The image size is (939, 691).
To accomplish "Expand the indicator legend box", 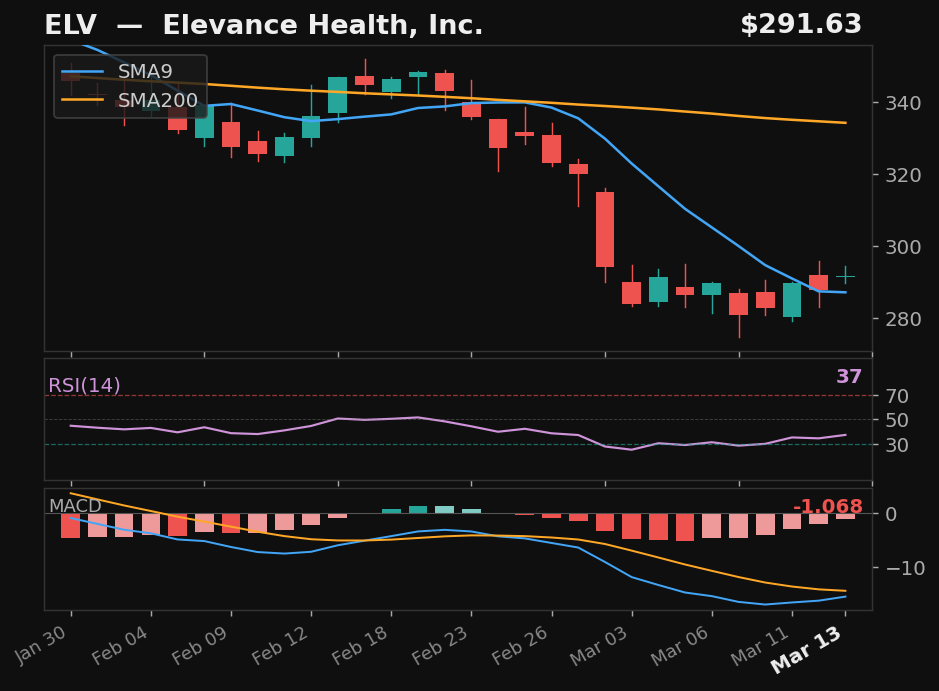I will [130, 85].
